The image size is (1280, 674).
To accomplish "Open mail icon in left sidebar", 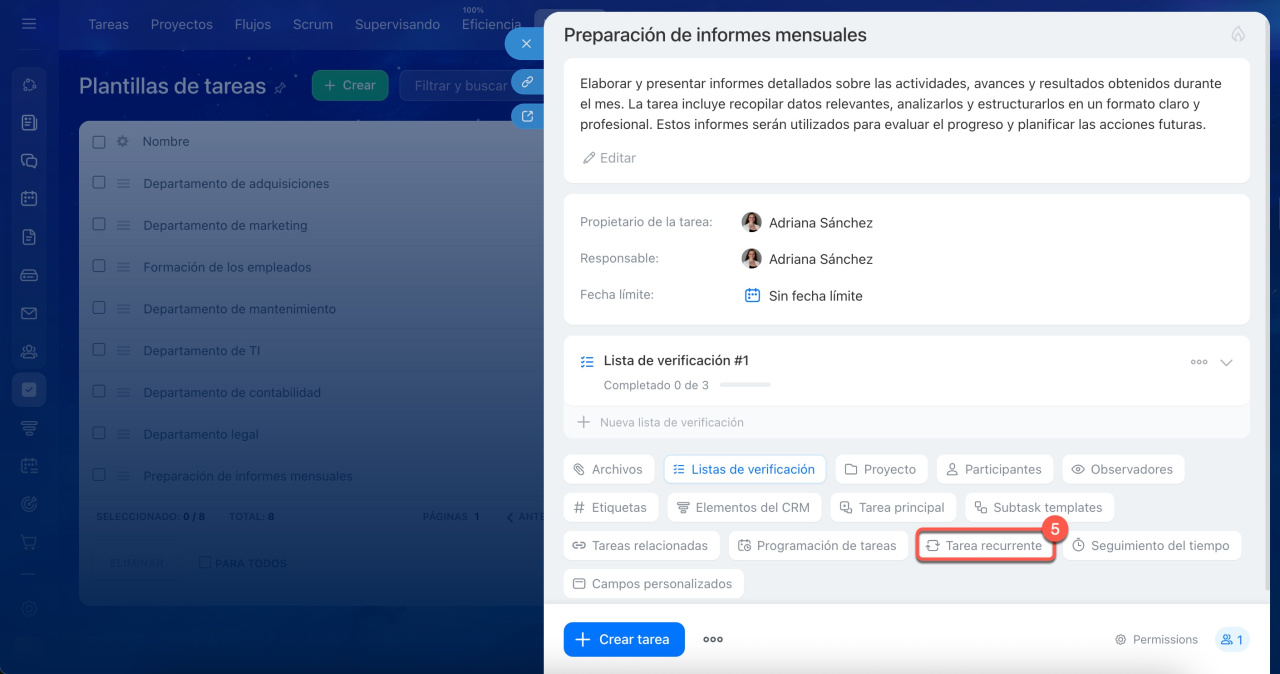I will point(29,313).
